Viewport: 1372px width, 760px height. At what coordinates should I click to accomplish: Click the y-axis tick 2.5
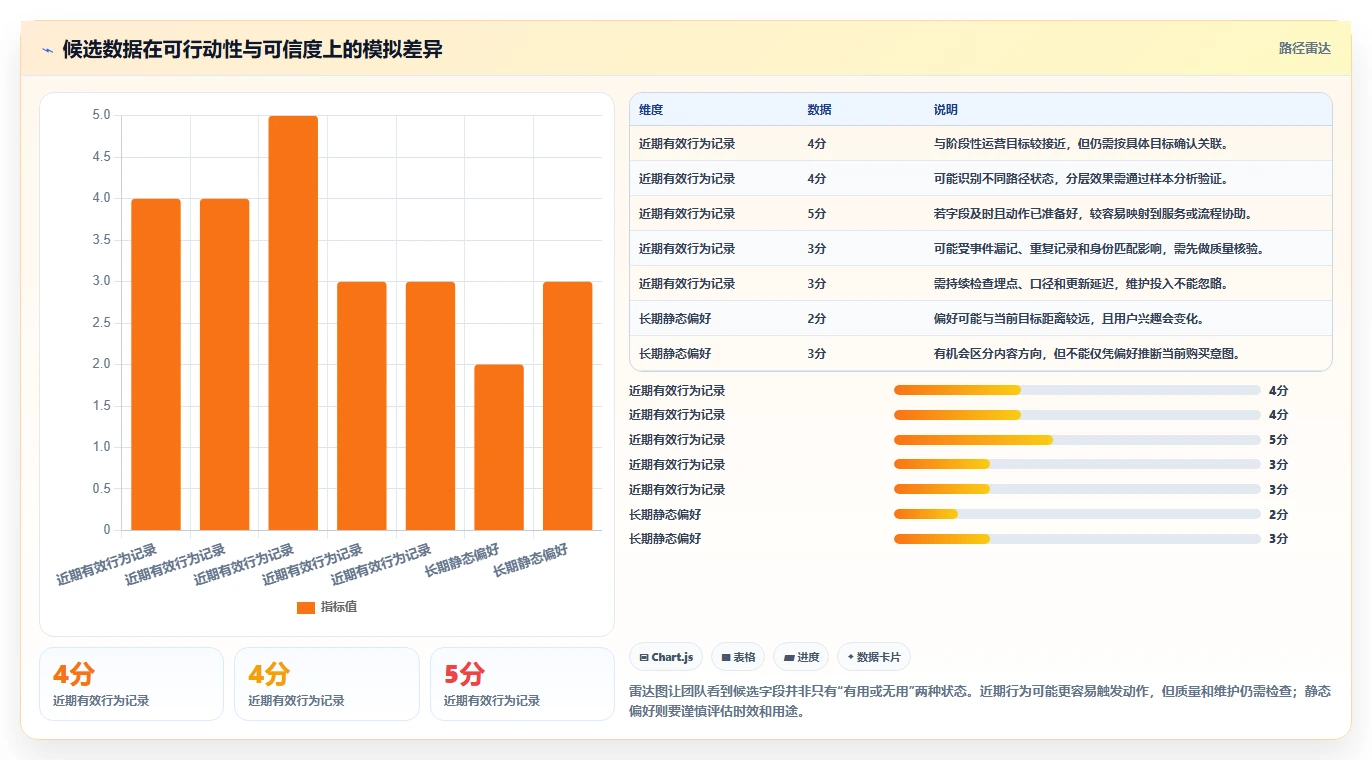click(x=101, y=323)
